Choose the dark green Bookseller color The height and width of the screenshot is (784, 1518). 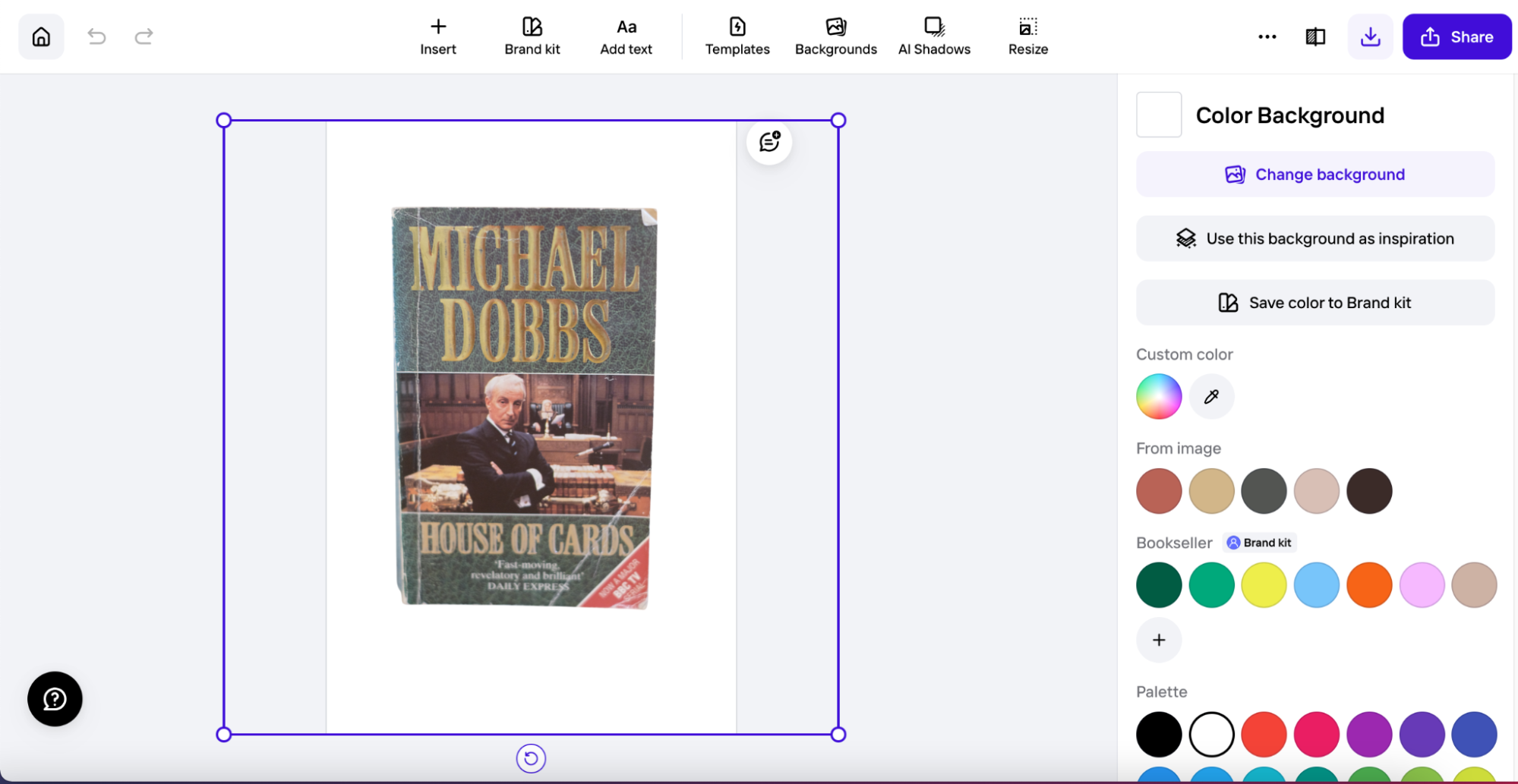coord(1159,585)
